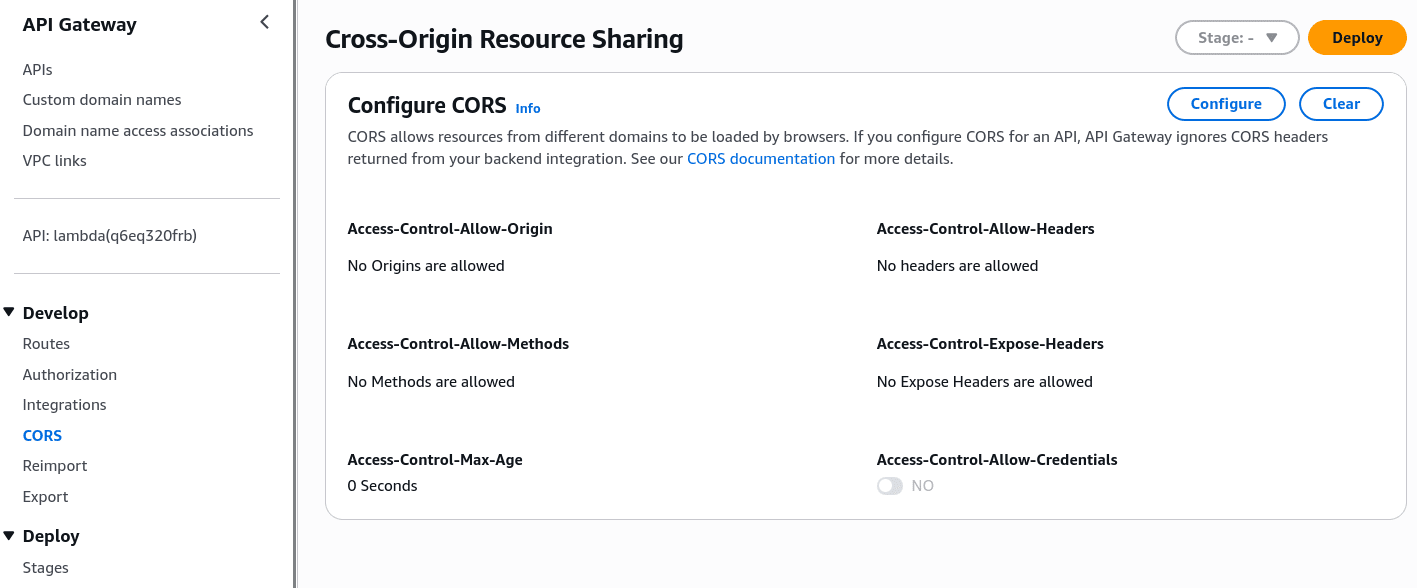Click the Access-Control-Max-Age label
The width and height of the screenshot is (1417, 588).
point(435,460)
